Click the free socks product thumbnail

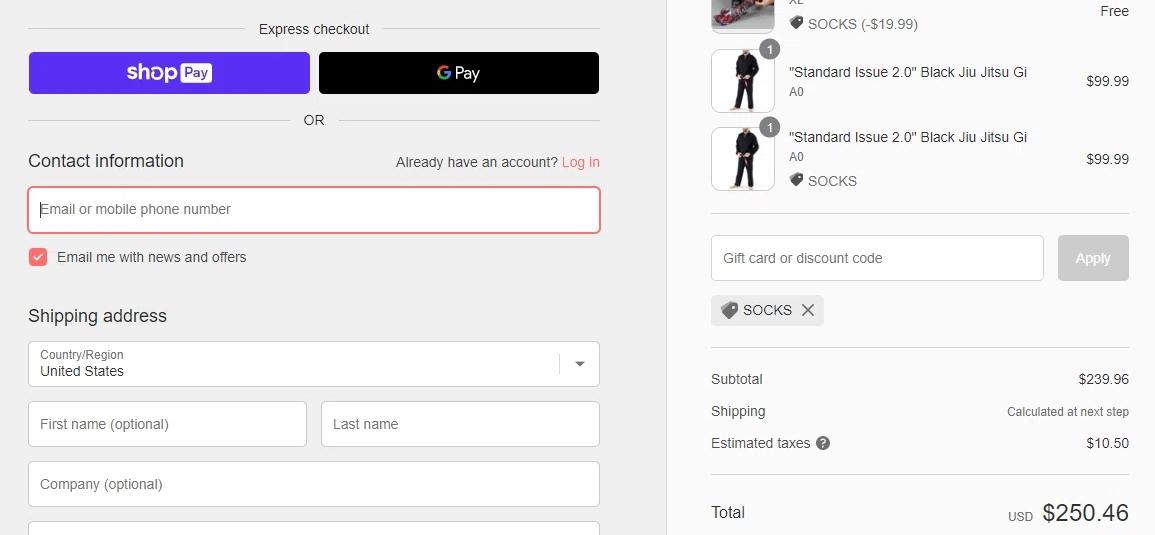(x=742, y=15)
